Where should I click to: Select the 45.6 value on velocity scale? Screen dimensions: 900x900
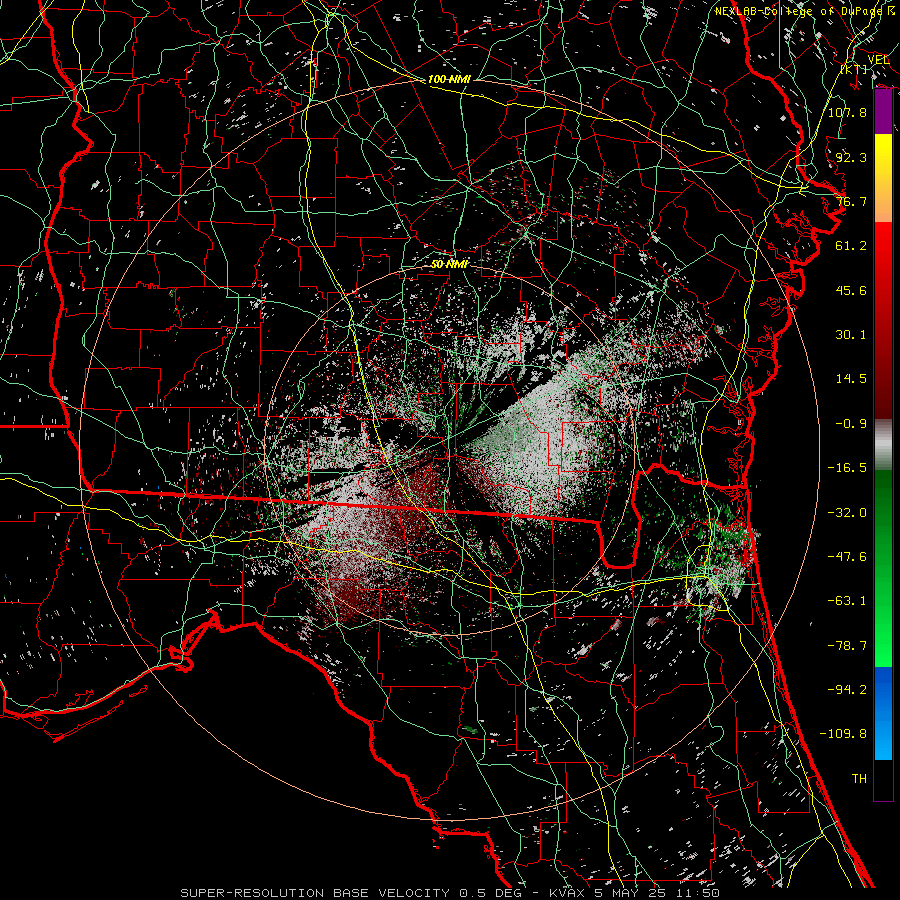click(851, 290)
